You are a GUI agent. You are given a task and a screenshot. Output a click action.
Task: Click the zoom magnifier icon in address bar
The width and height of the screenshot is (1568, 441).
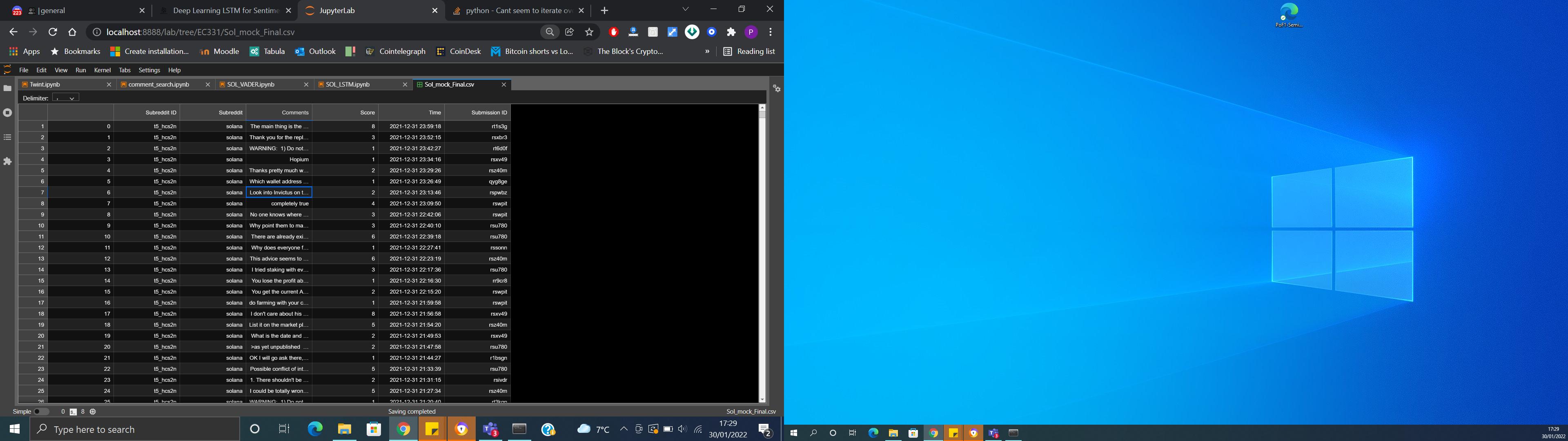coord(550,32)
